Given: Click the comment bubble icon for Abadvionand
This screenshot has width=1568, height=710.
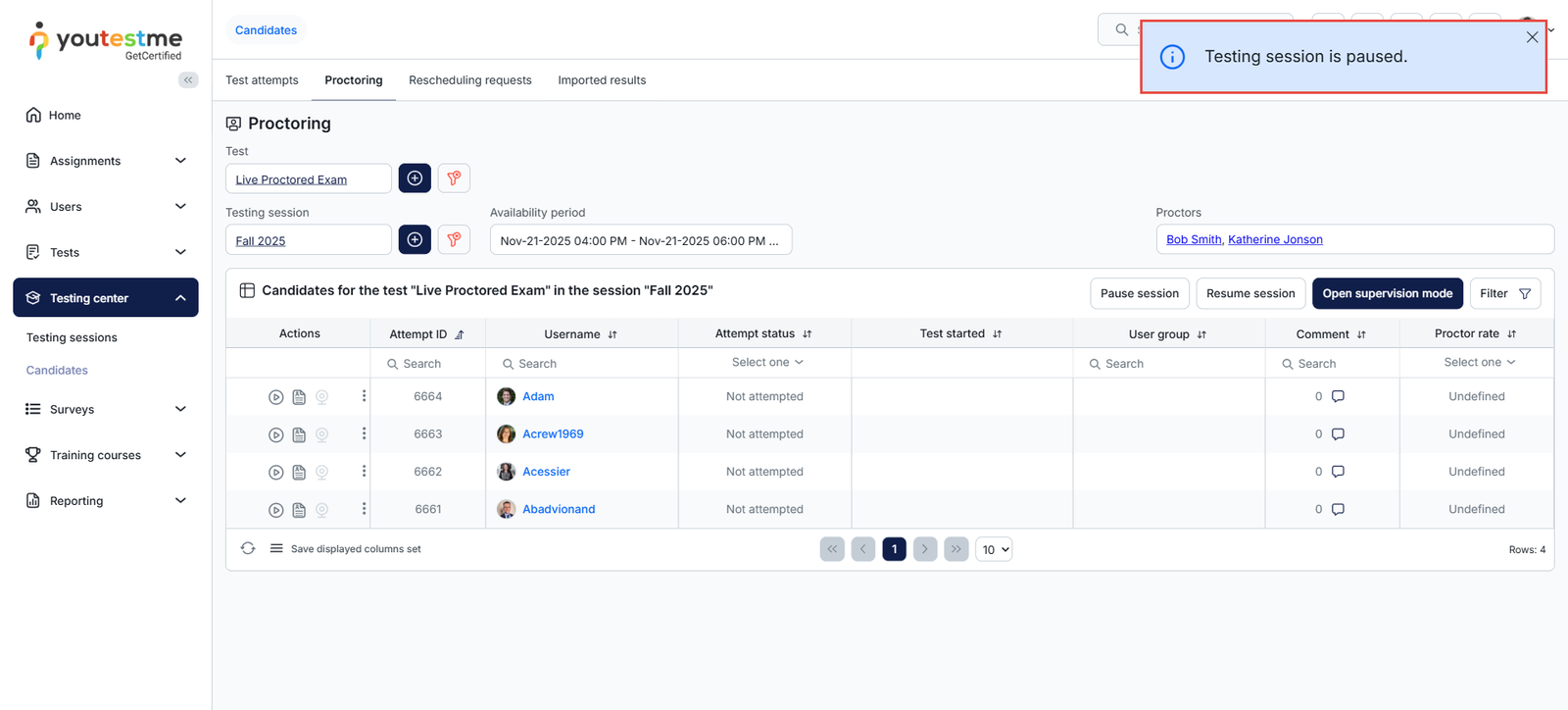Looking at the screenshot, I should tap(1338, 509).
